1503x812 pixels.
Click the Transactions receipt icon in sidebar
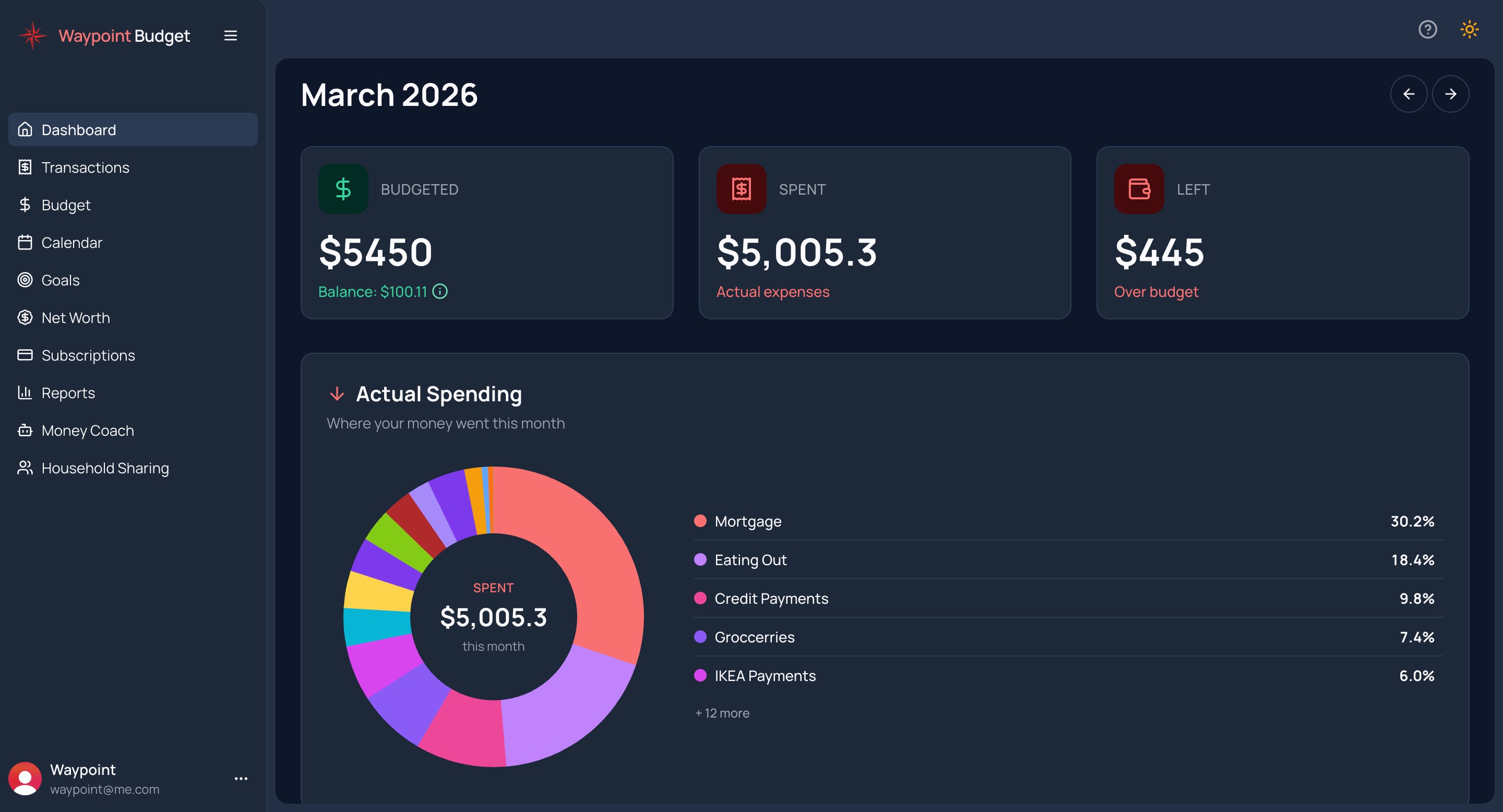[25, 168]
